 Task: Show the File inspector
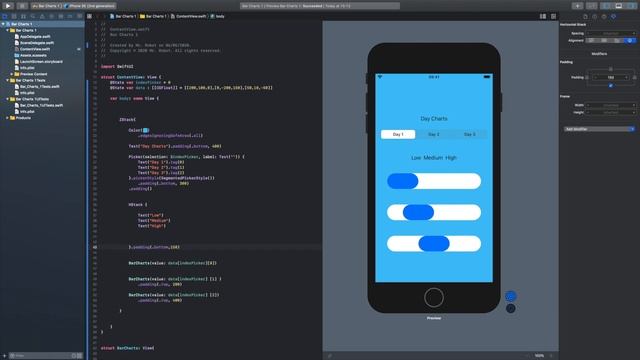point(585,16)
